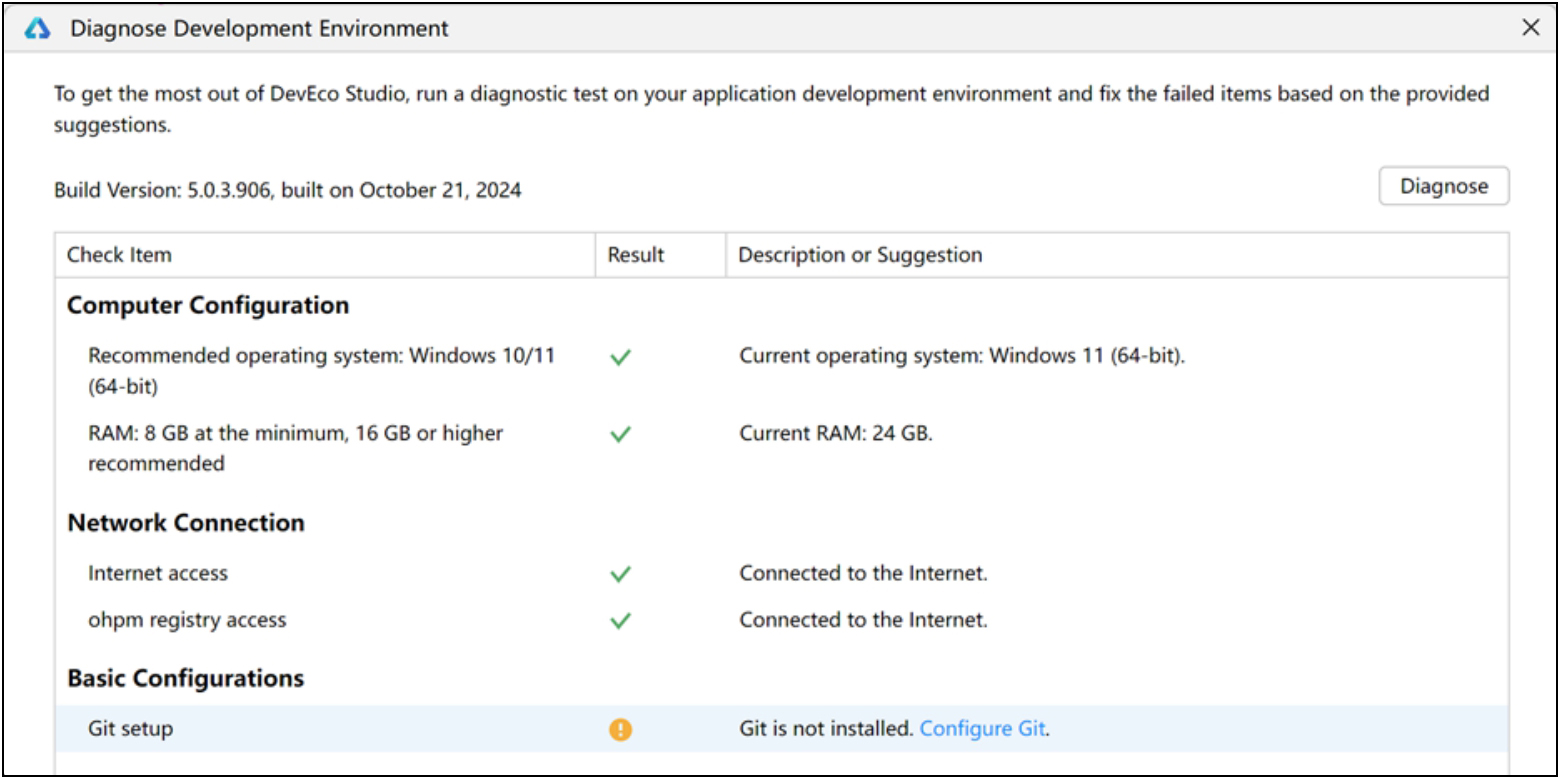Click the green checkmark for operating system
This screenshot has height=779, width=1560.
[x=620, y=359]
